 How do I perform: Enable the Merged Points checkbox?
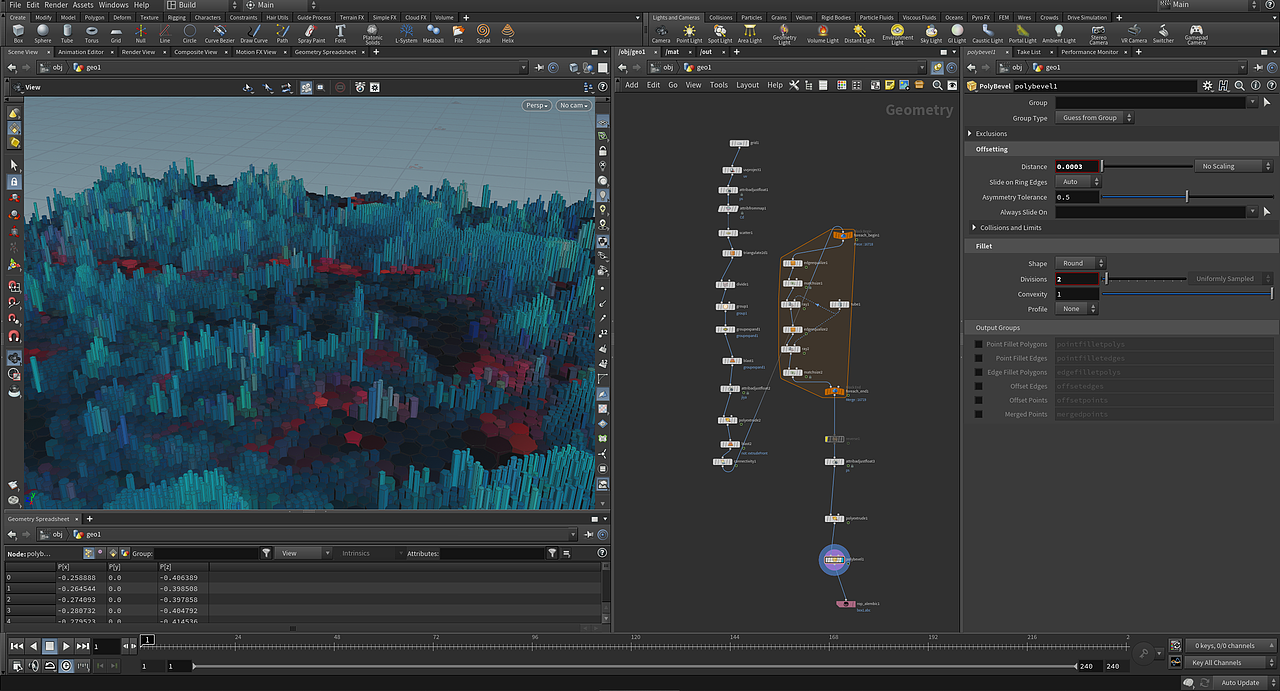tap(979, 414)
